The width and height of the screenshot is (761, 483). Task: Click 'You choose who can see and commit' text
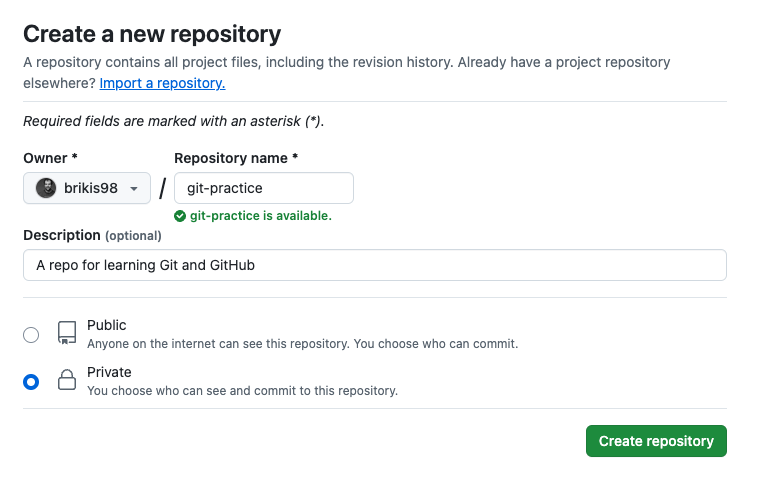242,391
